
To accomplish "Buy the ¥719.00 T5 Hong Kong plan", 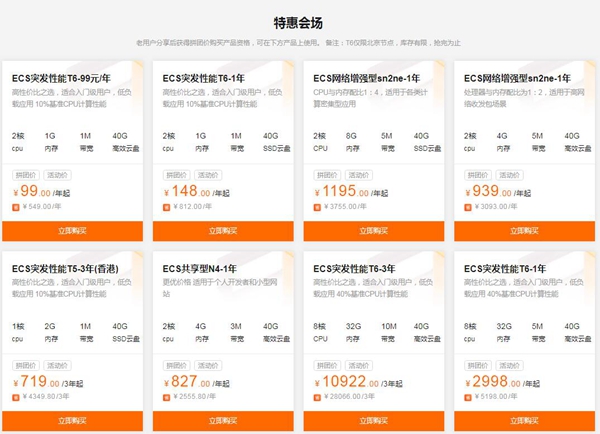I will click(x=72, y=421).
